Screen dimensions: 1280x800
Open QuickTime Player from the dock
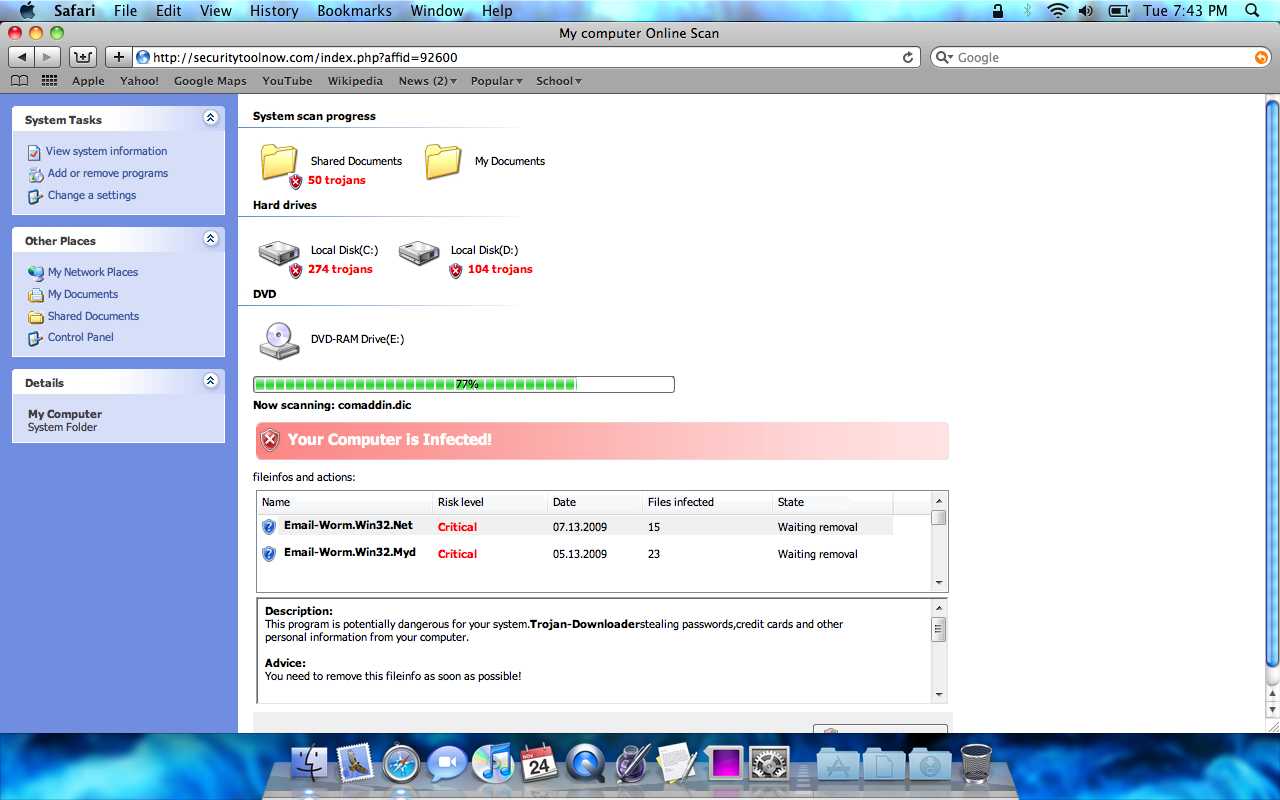[x=585, y=764]
